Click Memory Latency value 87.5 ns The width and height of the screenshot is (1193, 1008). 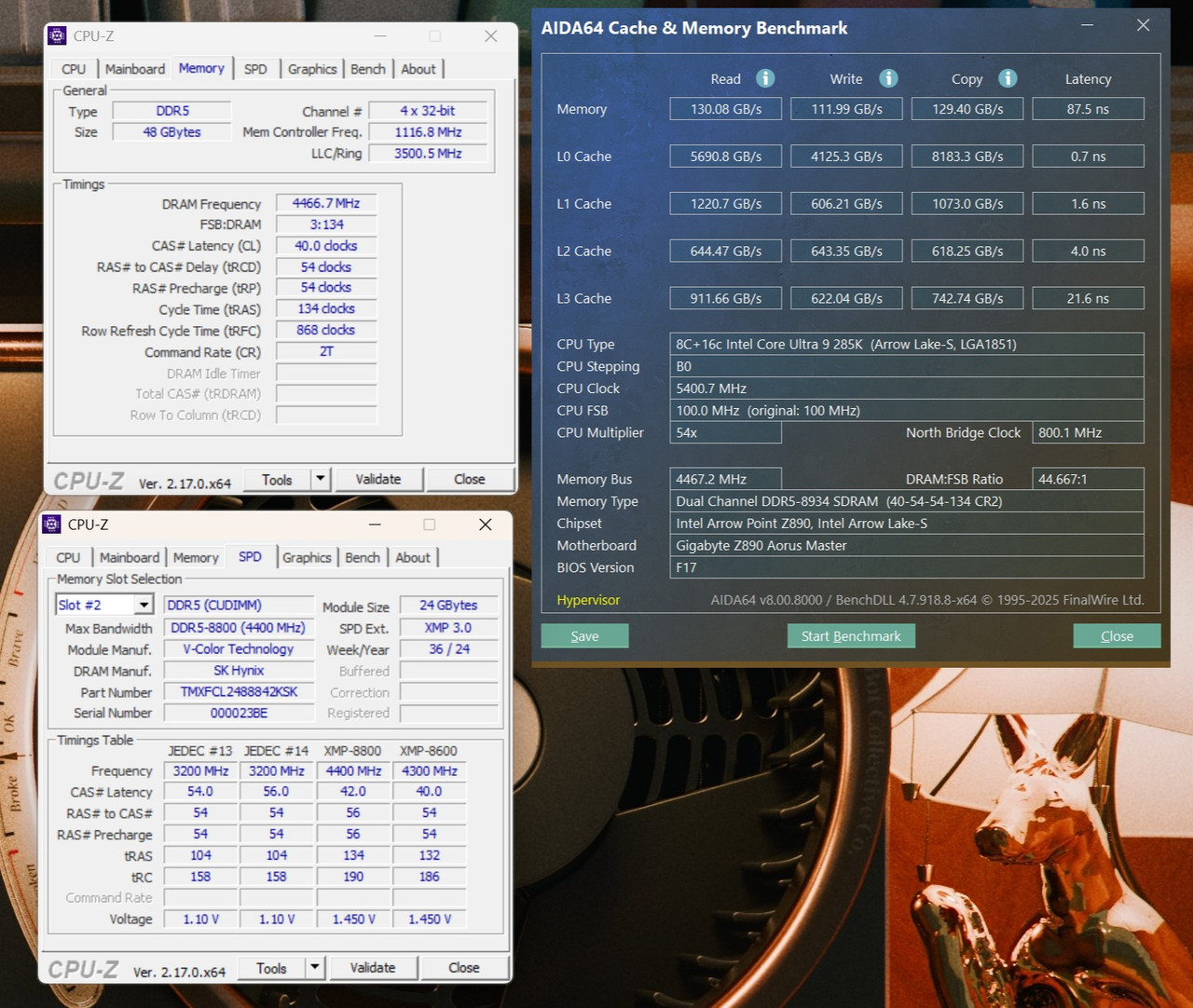coord(1089,109)
